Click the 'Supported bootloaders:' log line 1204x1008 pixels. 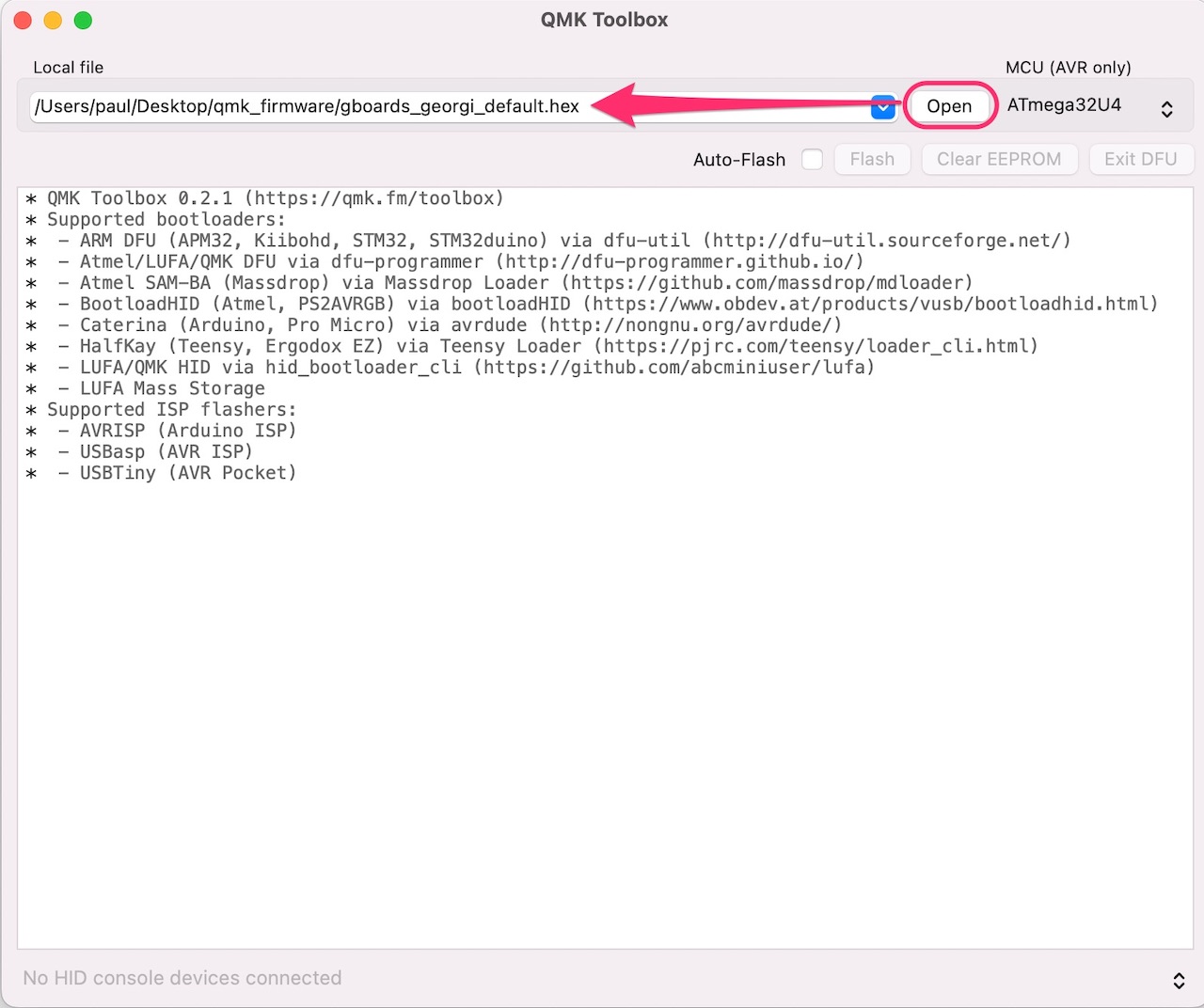pyautogui.click(x=156, y=219)
